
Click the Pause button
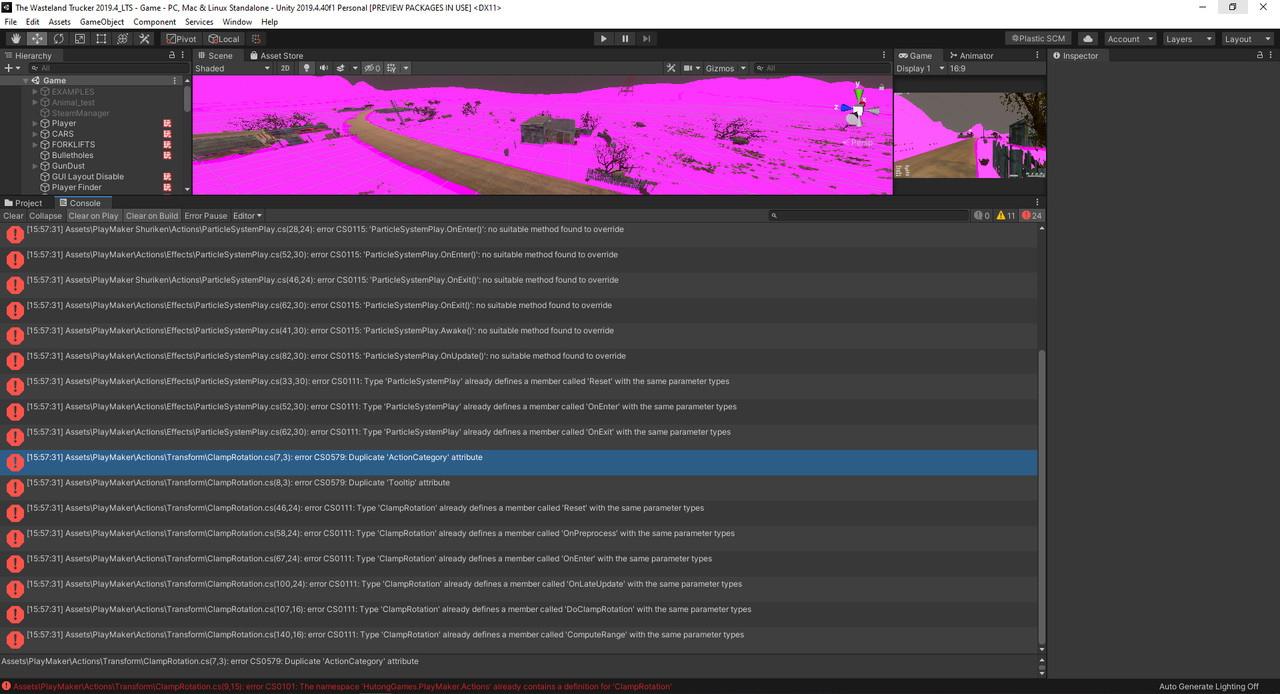pos(625,39)
